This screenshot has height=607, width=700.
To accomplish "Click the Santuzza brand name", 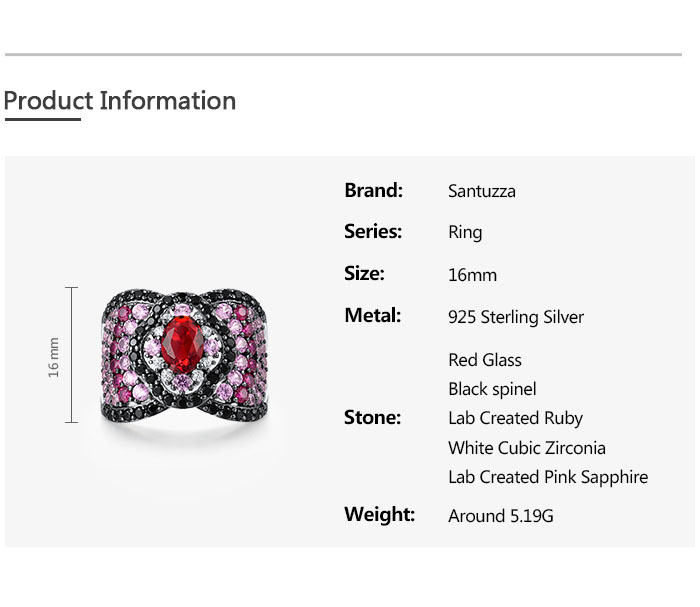I will (482, 191).
